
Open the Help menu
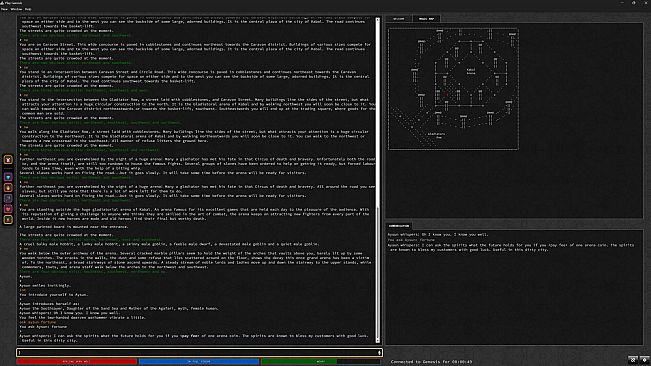(28, 9)
